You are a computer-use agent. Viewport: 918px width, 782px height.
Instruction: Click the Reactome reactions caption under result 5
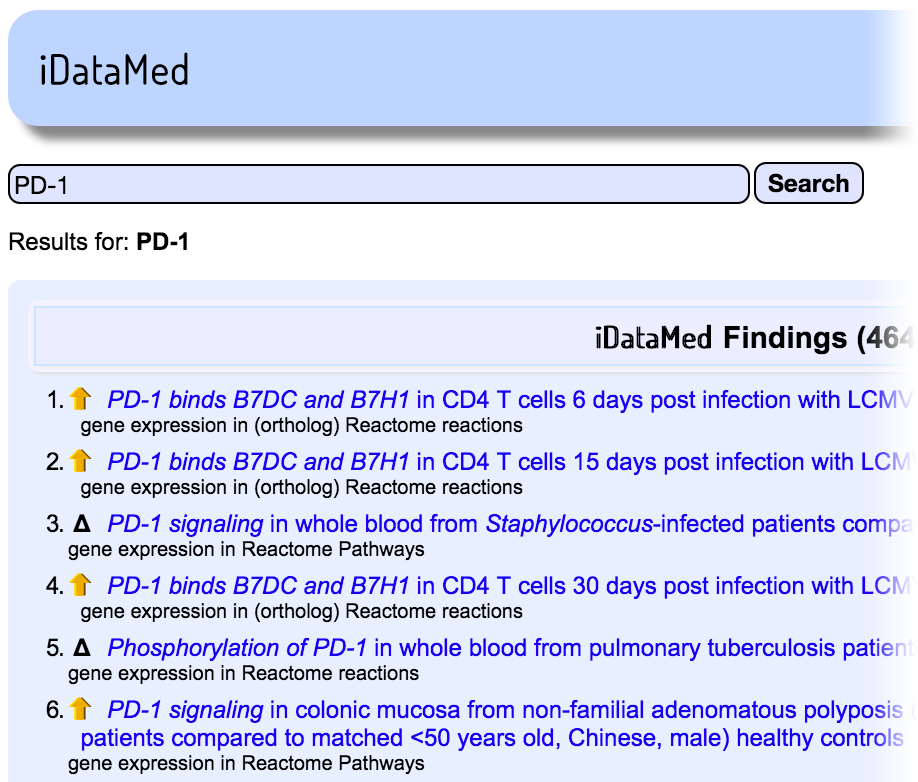coord(243,673)
